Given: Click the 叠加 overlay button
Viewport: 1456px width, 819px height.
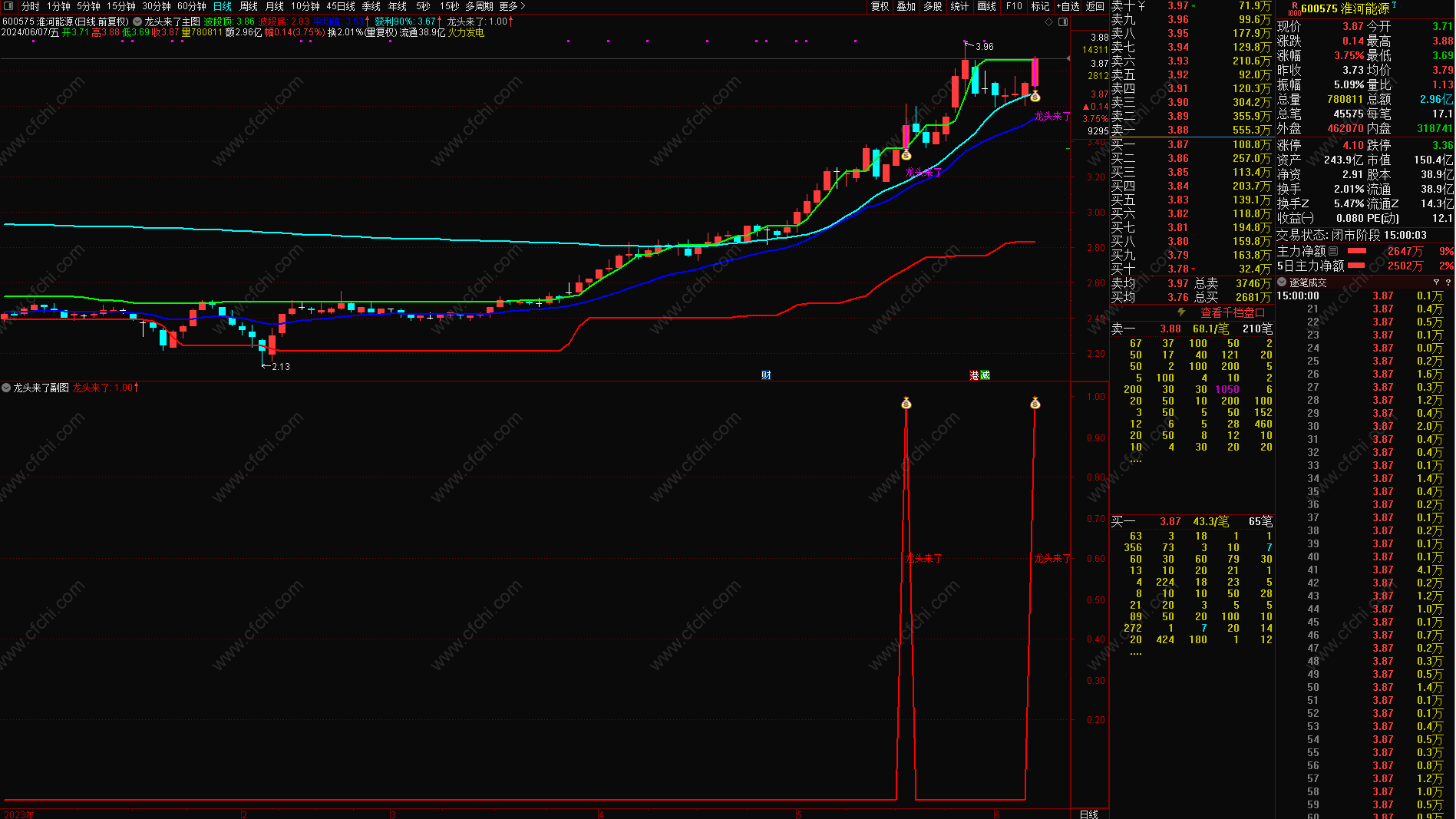Looking at the screenshot, I should click(906, 6).
